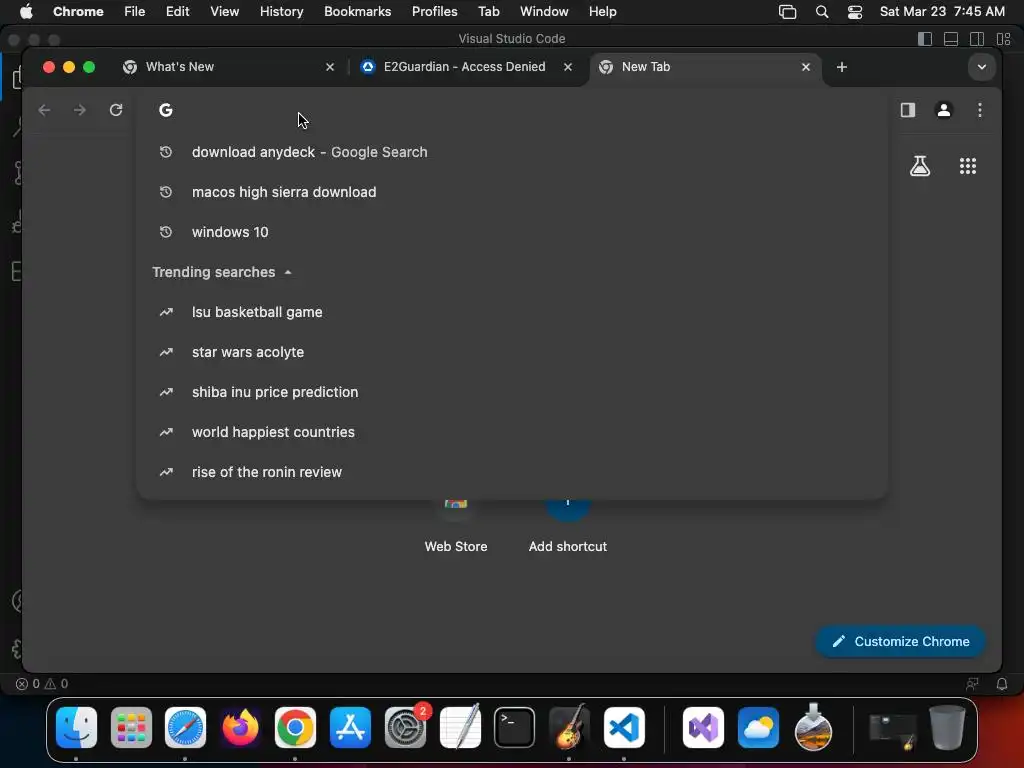This screenshot has width=1024, height=768.
Task: Click the Stage Manager windows icon in the menu bar
Action: 788,12
